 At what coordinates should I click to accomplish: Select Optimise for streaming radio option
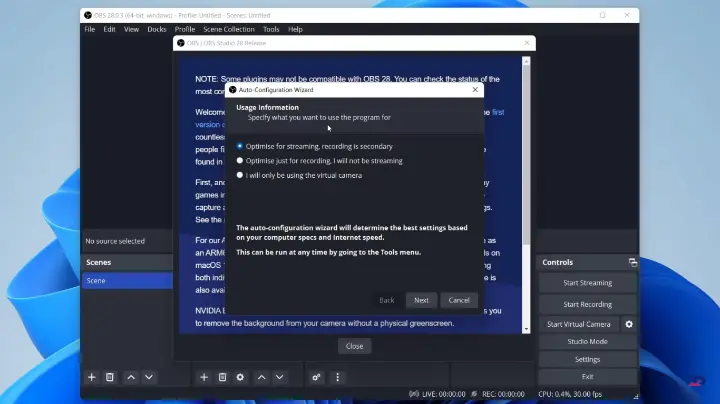pos(315,146)
